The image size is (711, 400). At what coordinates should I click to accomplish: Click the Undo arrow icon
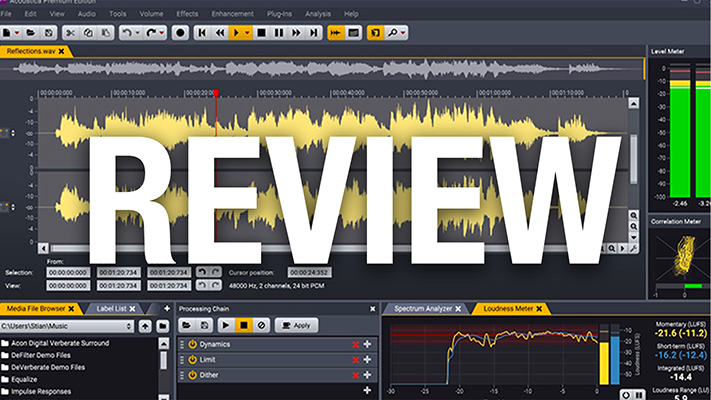pos(127,32)
